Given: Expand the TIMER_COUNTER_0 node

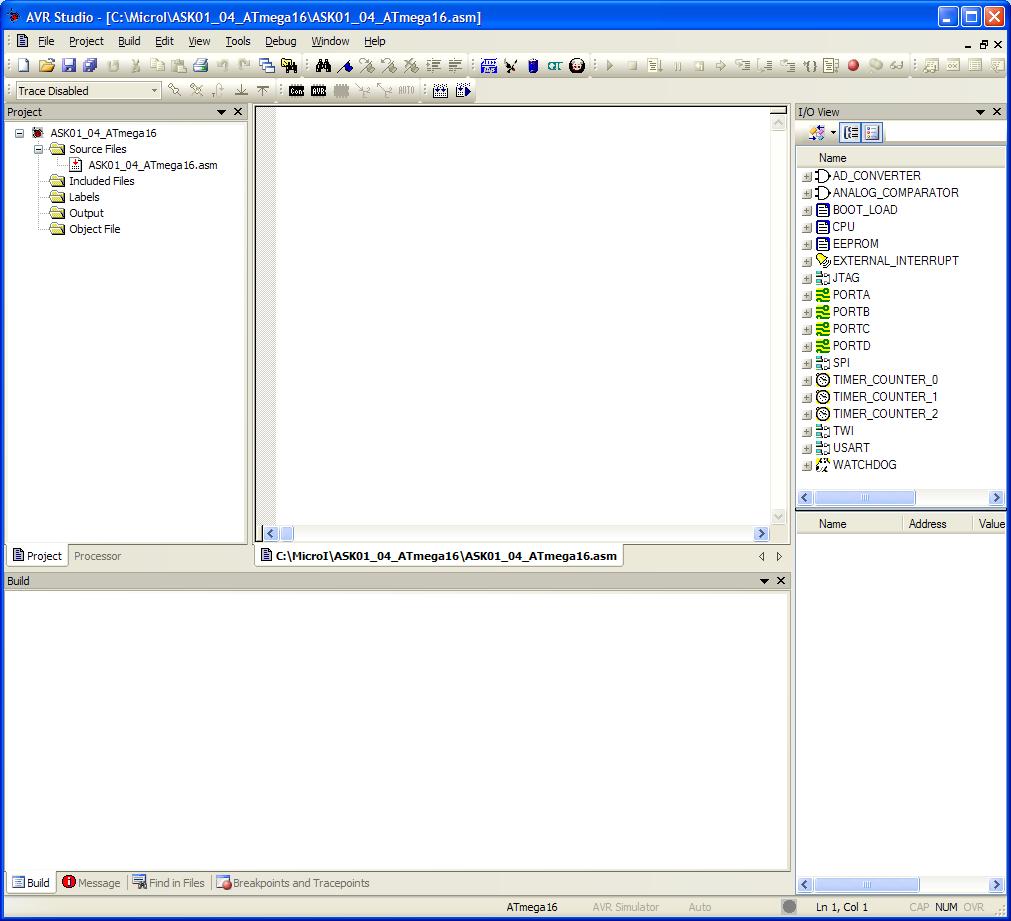Looking at the screenshot, I should [x=806, y=381].
